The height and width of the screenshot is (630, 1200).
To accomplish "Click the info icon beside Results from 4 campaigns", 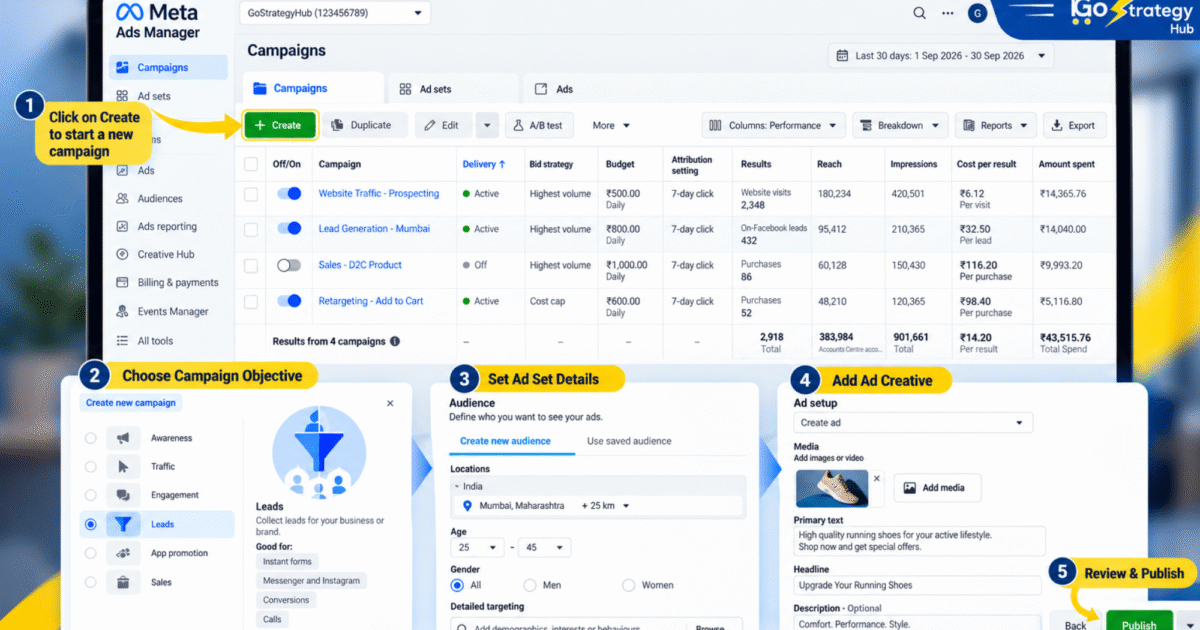I will coord(394,341).
